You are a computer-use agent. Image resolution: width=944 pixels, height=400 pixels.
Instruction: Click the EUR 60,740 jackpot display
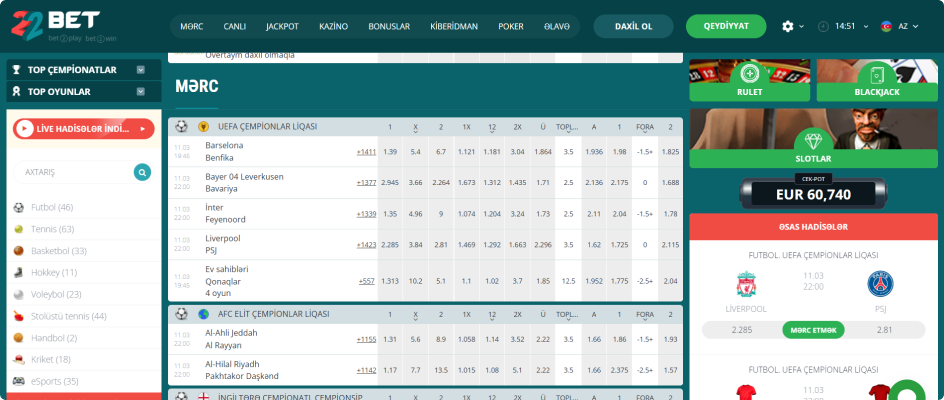tap(813, 194)
